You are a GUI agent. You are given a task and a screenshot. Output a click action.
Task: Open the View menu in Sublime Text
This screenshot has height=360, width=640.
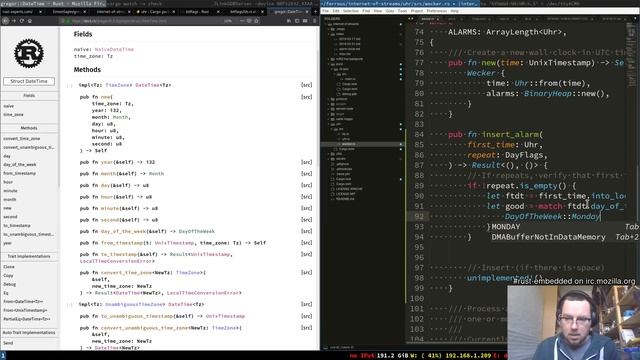378,11
